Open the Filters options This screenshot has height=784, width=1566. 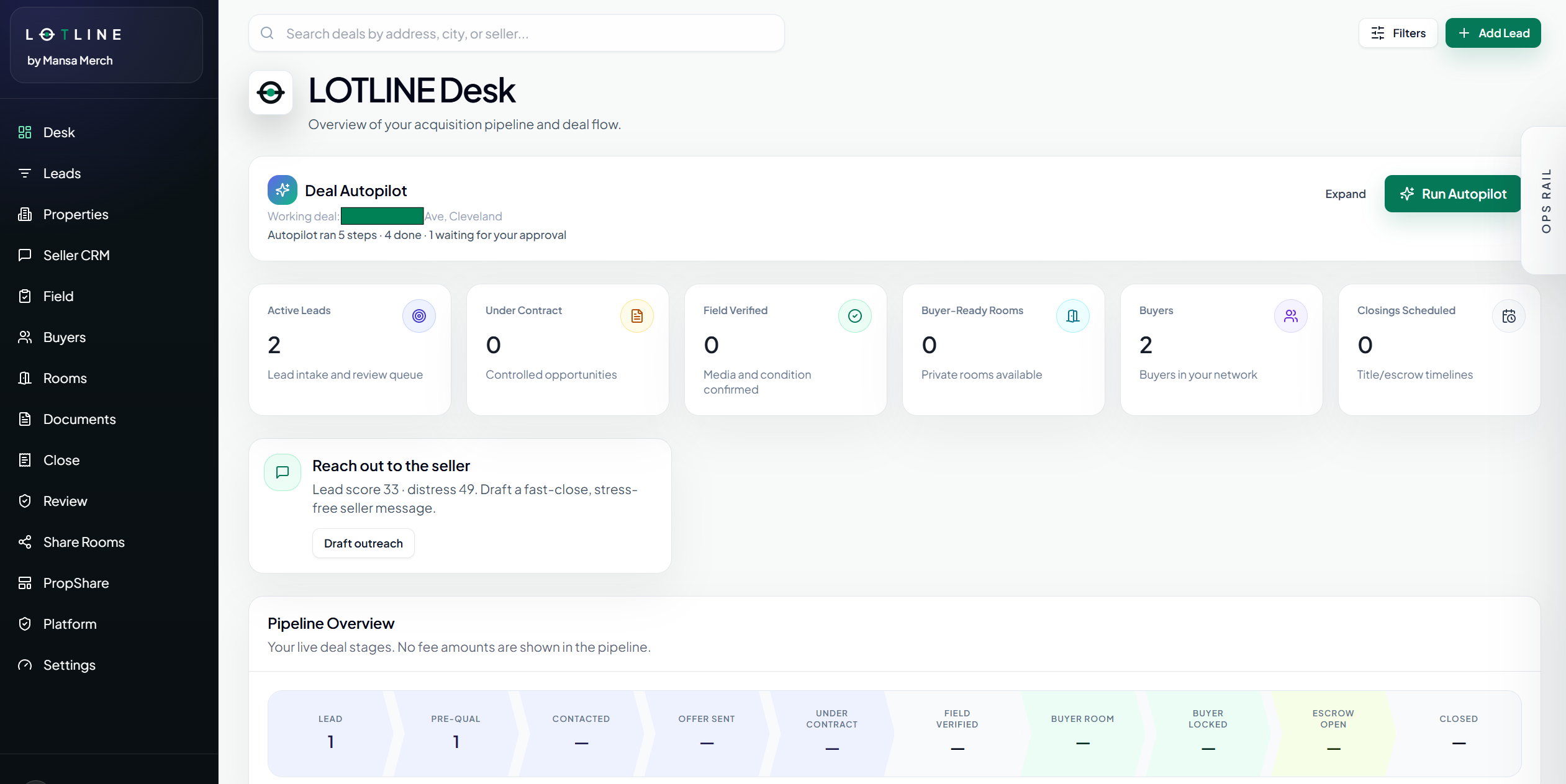pos(1398,33)
